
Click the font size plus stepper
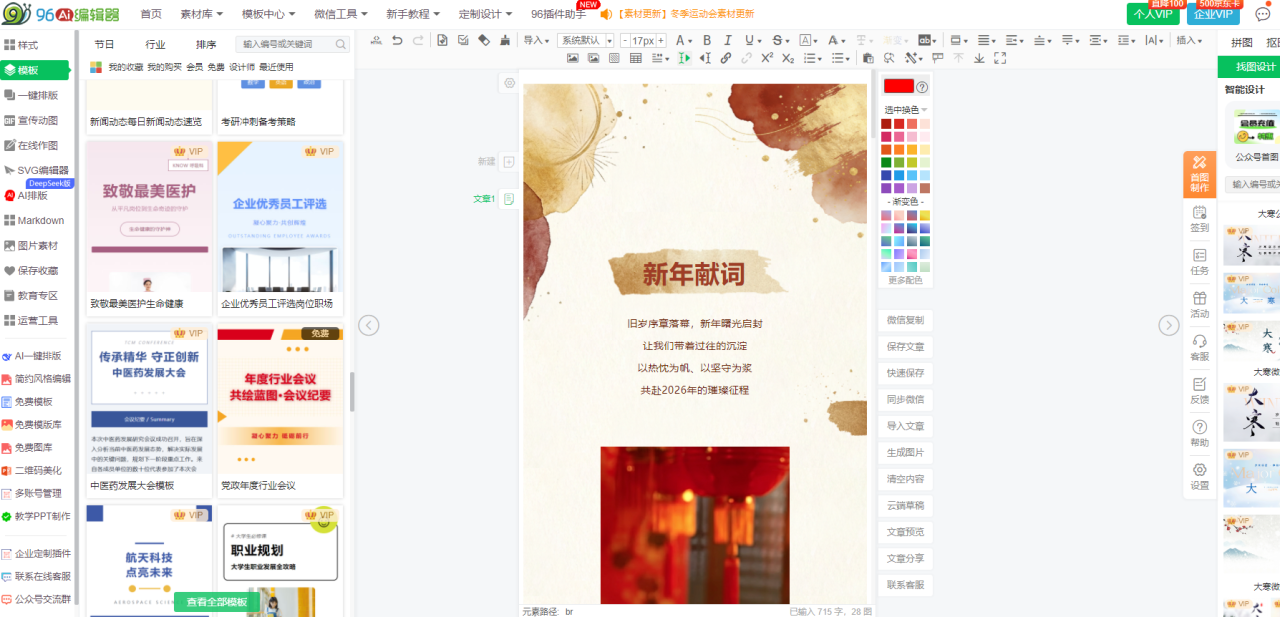(661, 41)
